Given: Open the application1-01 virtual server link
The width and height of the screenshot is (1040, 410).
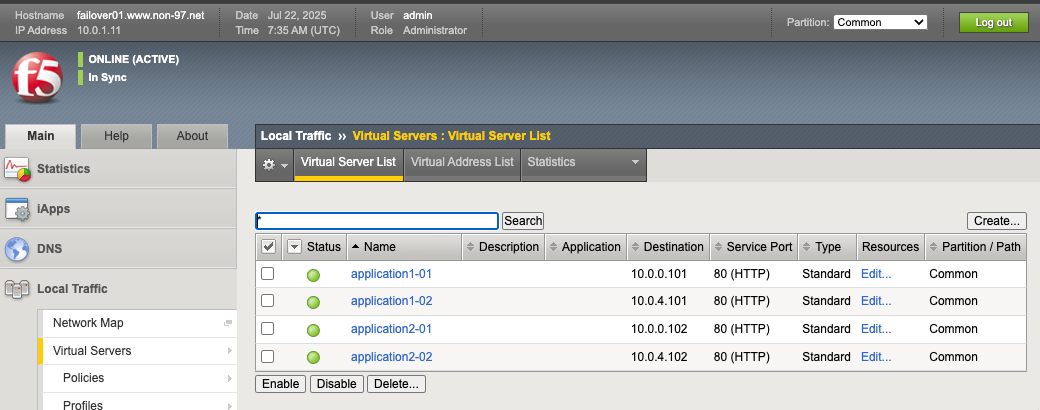Looking at the screenshot, I should pos(391,274).
